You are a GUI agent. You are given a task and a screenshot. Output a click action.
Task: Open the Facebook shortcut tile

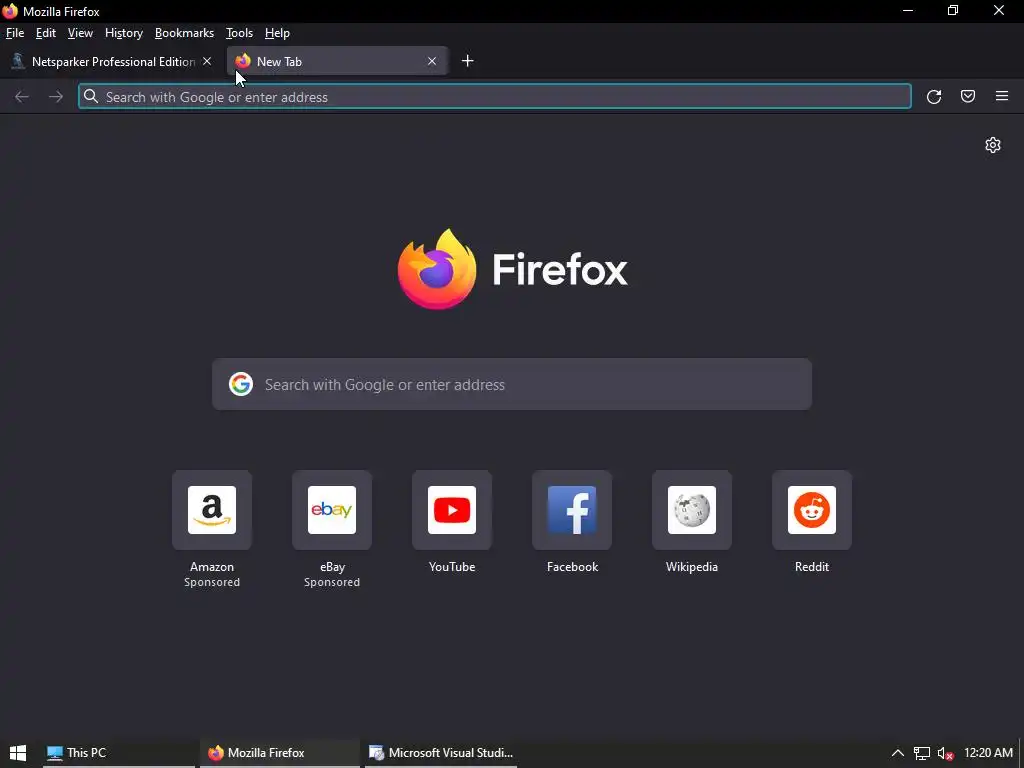(x=572, y=510)
